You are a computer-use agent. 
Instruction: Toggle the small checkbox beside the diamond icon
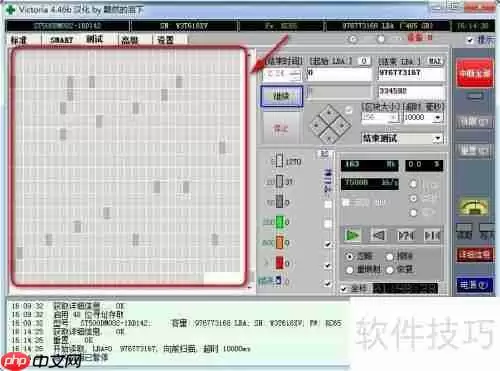[x=348, y=110]
